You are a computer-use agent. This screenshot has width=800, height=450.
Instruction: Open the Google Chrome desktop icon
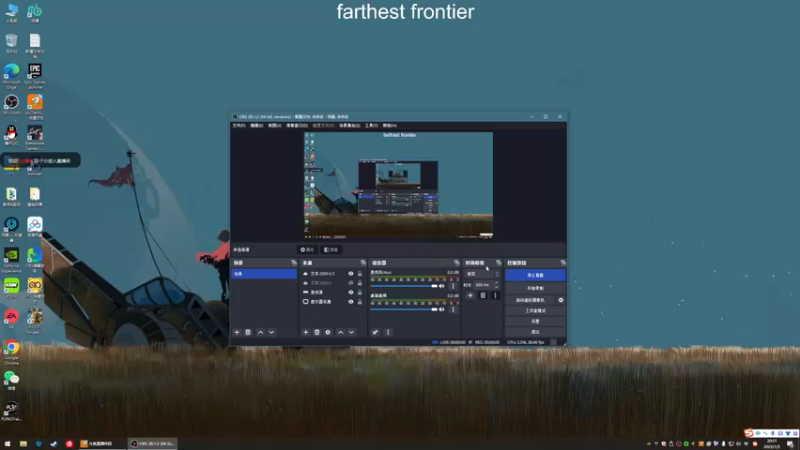point(11,352)
